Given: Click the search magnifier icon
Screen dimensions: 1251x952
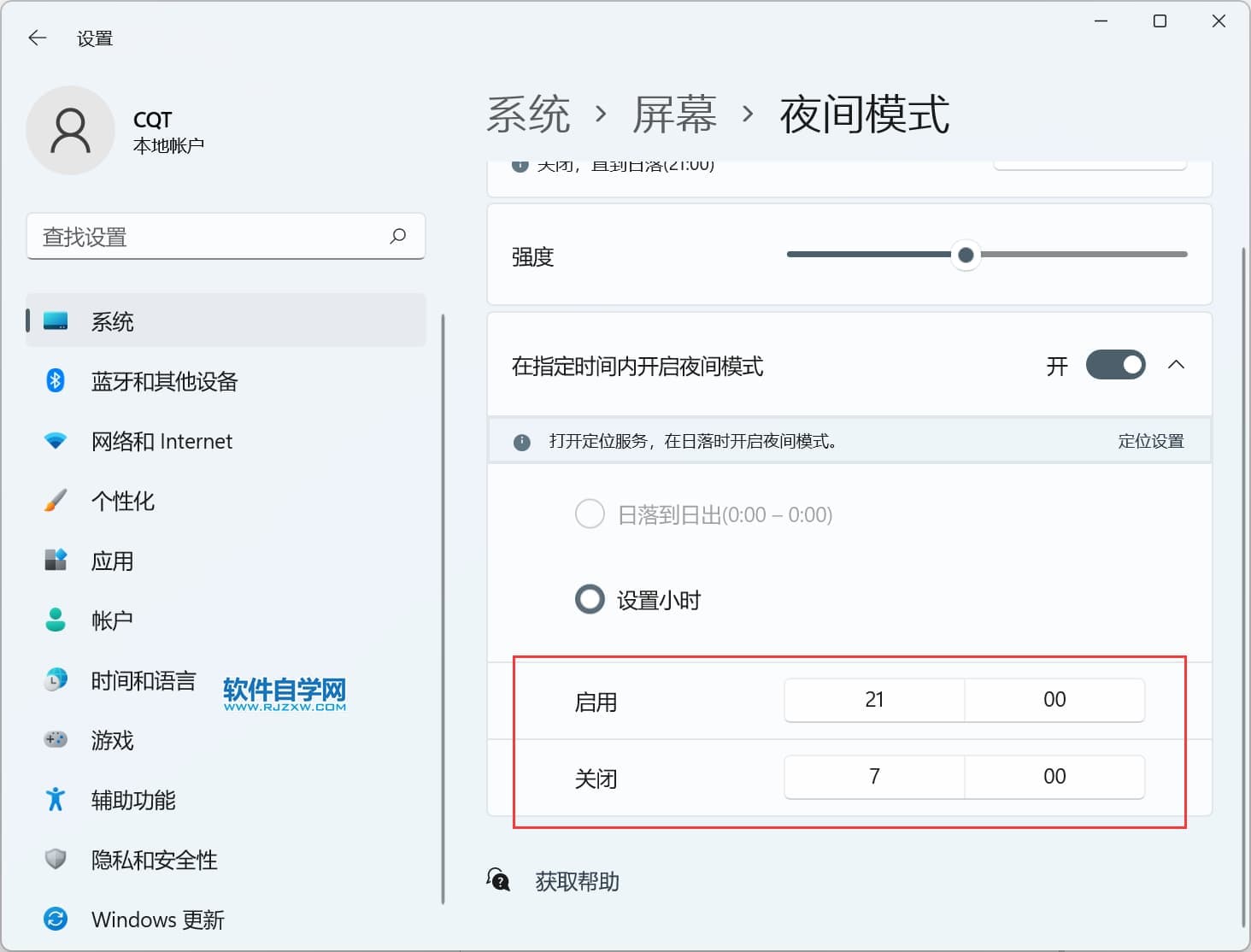Looking at the screenshot, I should coord(397,236).
